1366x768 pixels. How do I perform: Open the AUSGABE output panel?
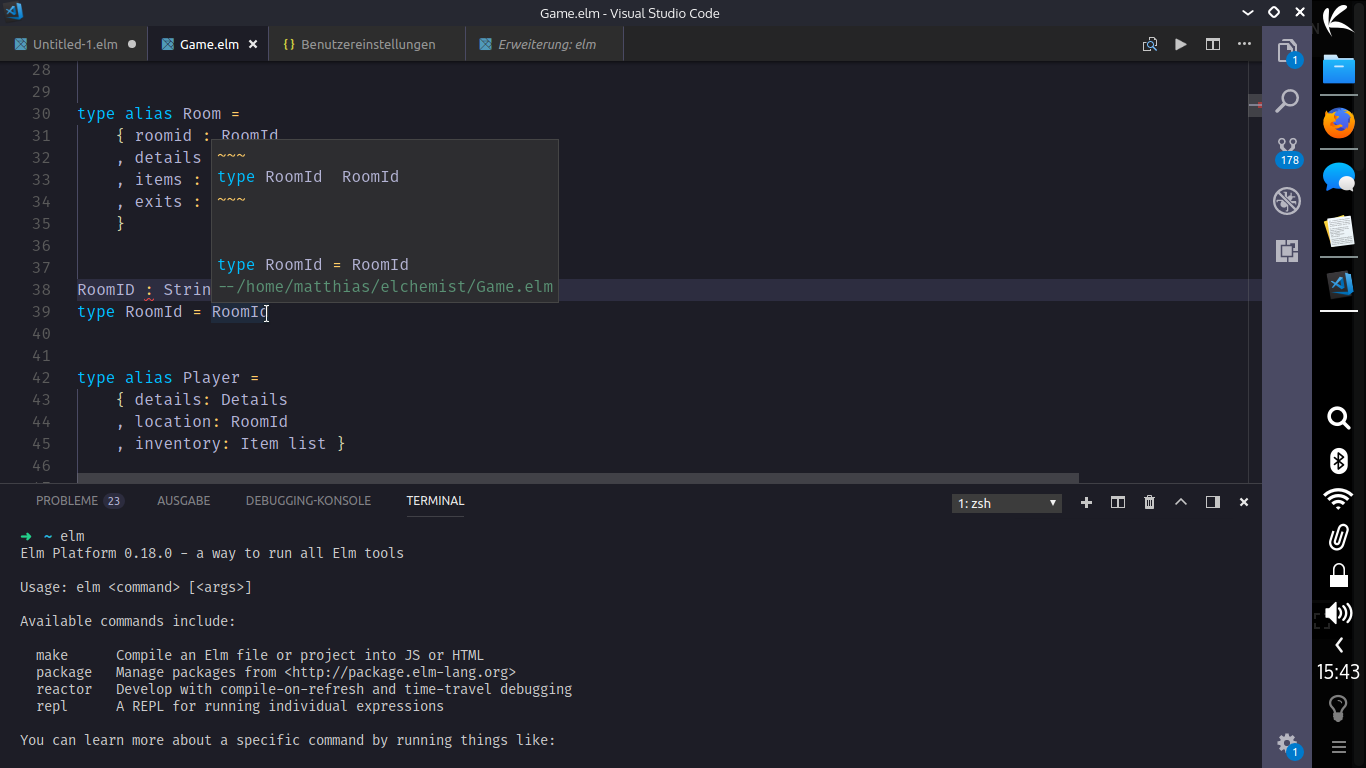click(183, 501)
